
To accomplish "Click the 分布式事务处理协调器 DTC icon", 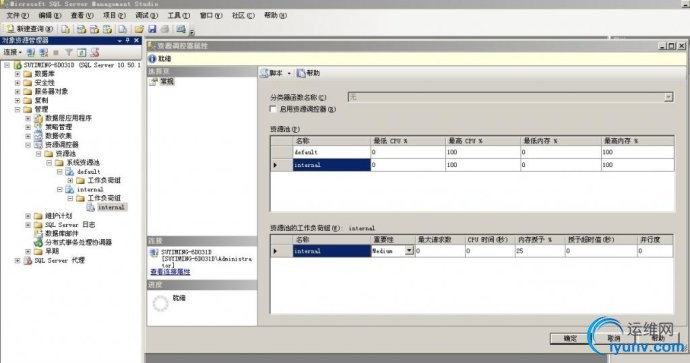I will [x=39, y=242].
